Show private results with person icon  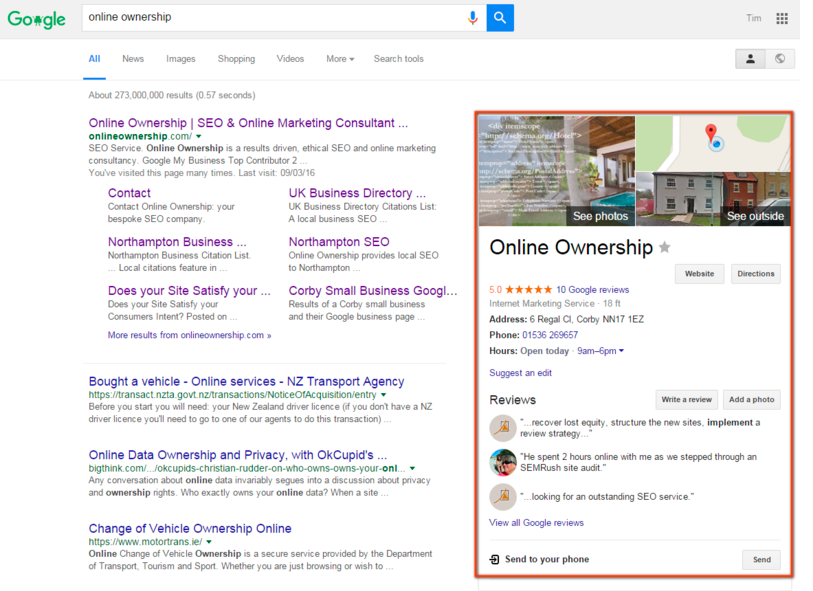click(x=750, y=59)
